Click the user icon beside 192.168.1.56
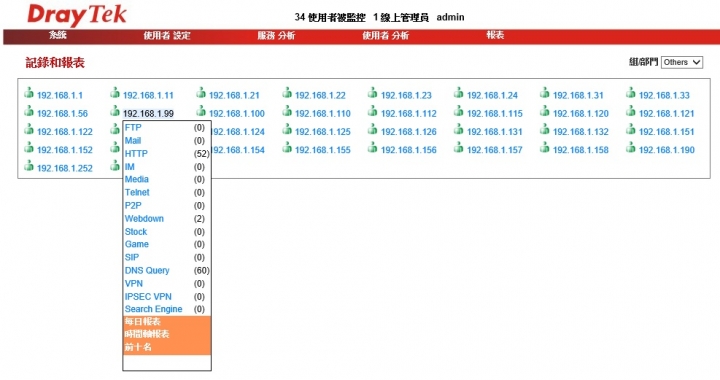Screen dimensions: 720x380 coord(29,111)
